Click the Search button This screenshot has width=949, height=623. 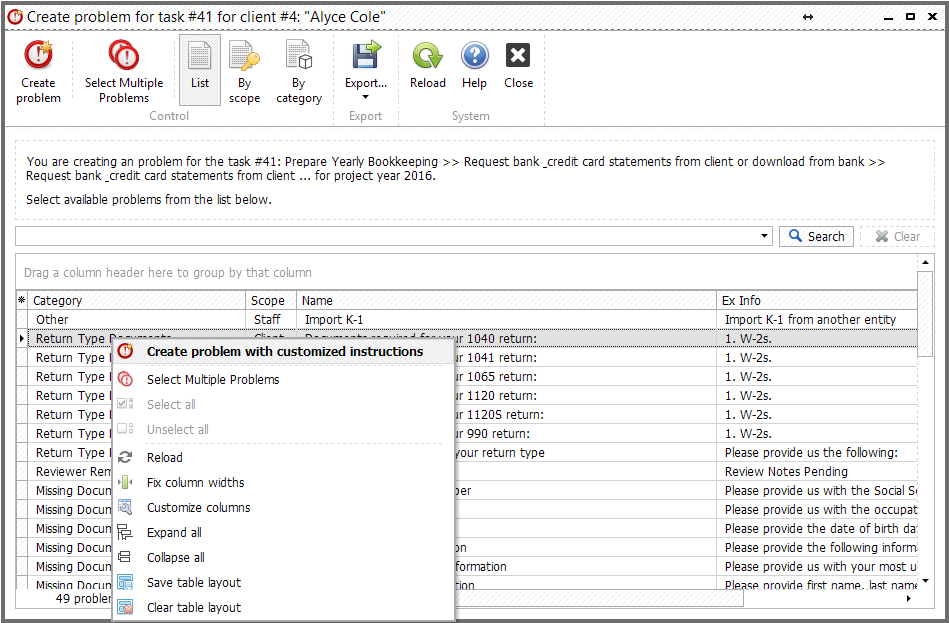point(816,236)
